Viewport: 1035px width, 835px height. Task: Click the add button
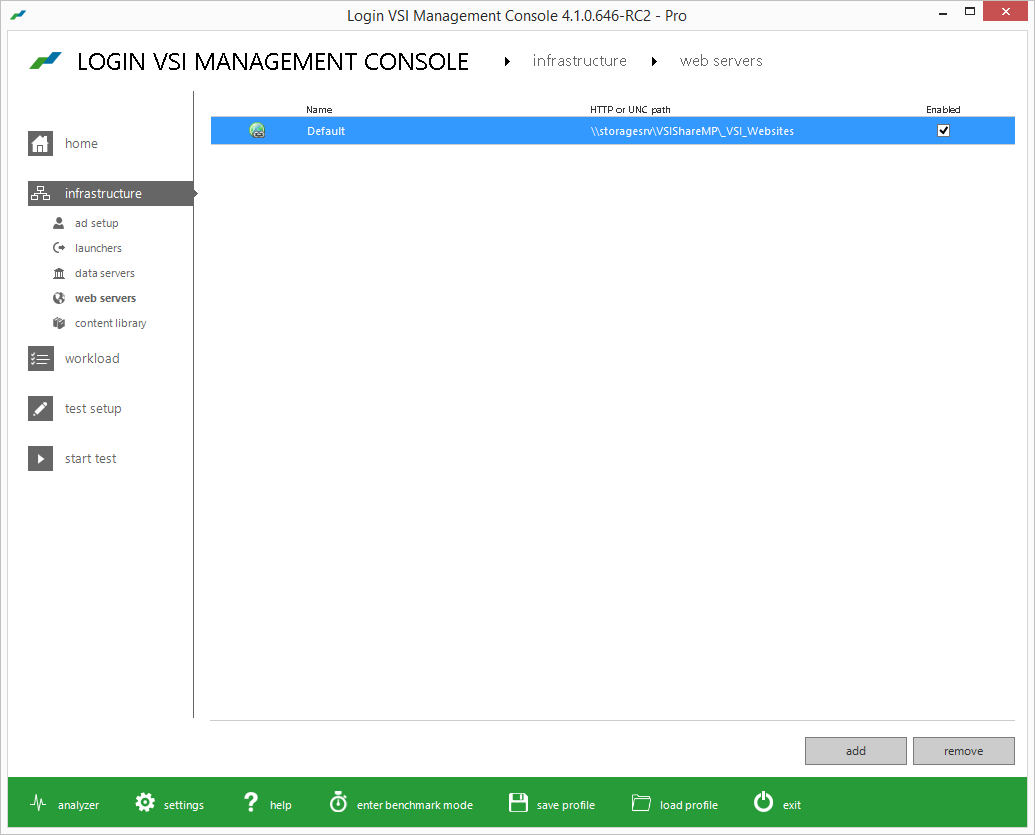tap(855, 751)
